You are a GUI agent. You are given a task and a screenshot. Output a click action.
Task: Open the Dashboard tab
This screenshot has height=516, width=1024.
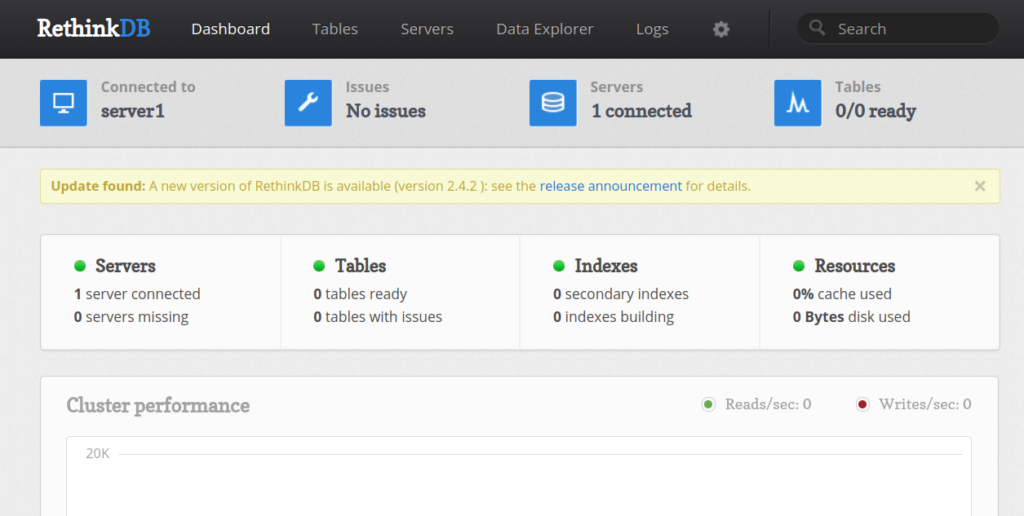pos(231,29)
